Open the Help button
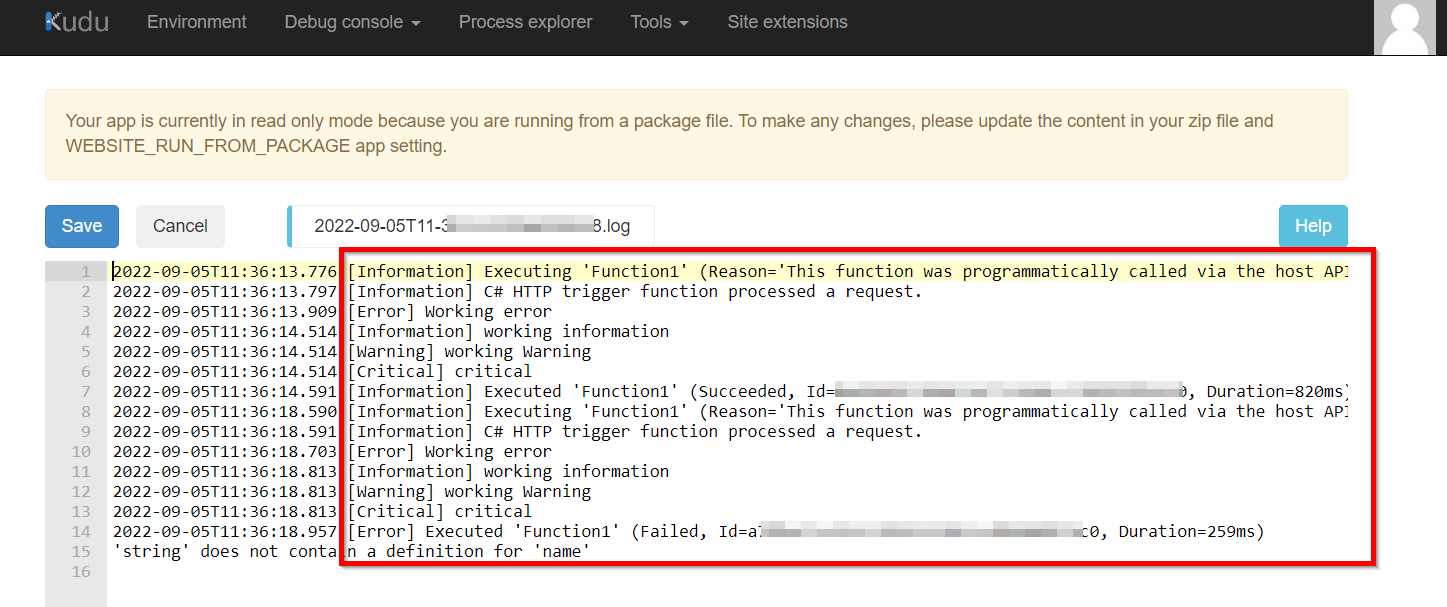 (x=1313, y=226)
